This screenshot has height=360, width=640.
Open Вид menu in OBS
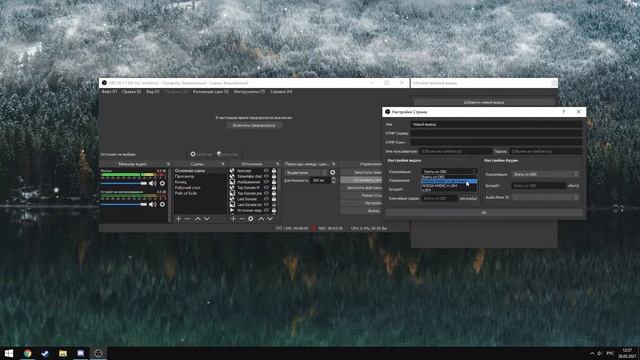(153, 92)
